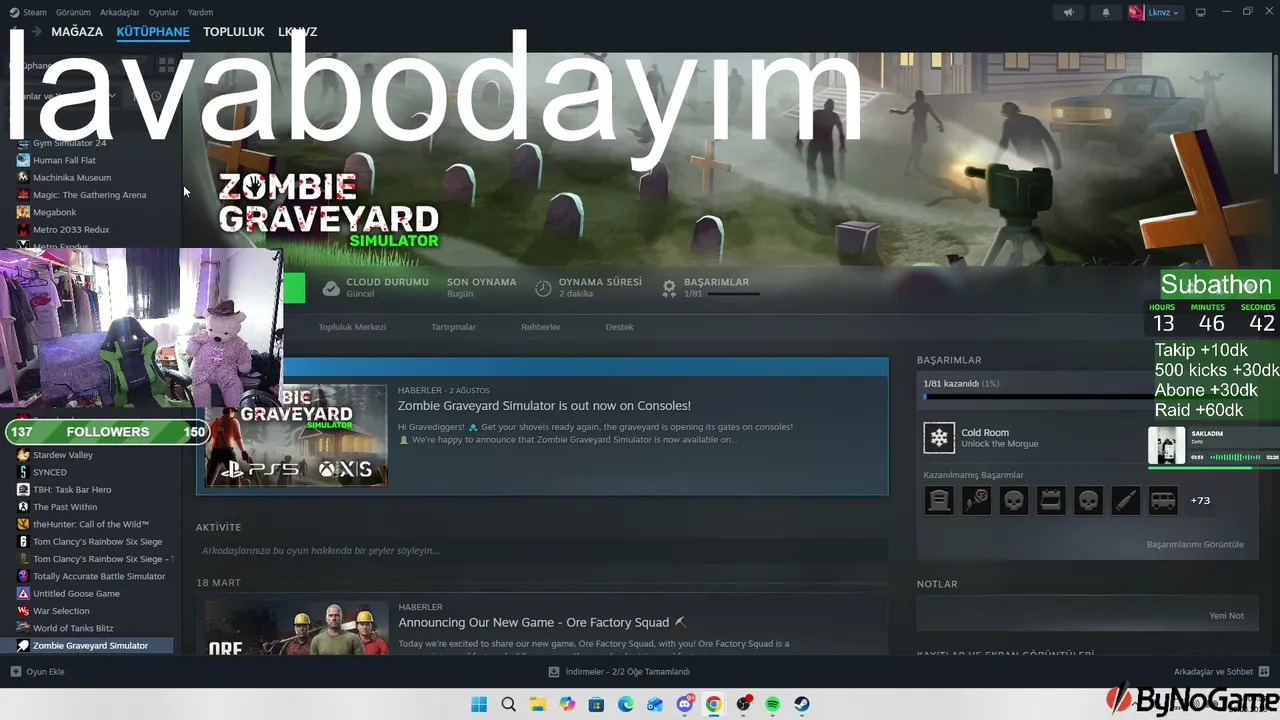The height and width of the screenshot is (720, 1280).
Task: Open the Cold Room achievement snowflake icon
Action: pyautogui.click(x=939, y=438)
